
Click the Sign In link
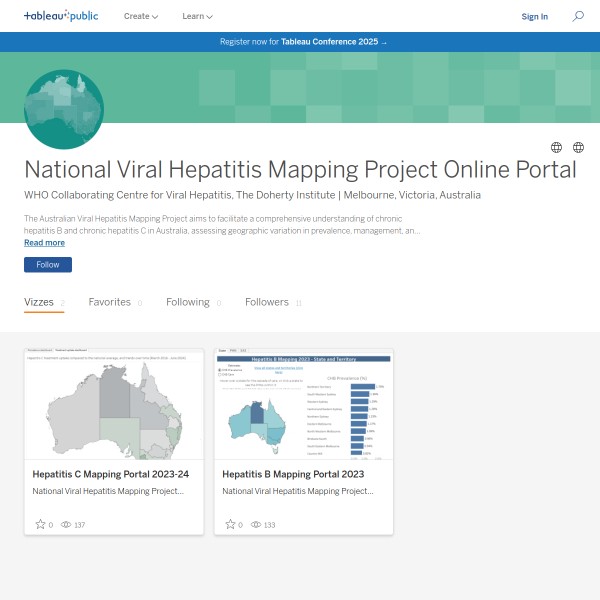point(535,16)
